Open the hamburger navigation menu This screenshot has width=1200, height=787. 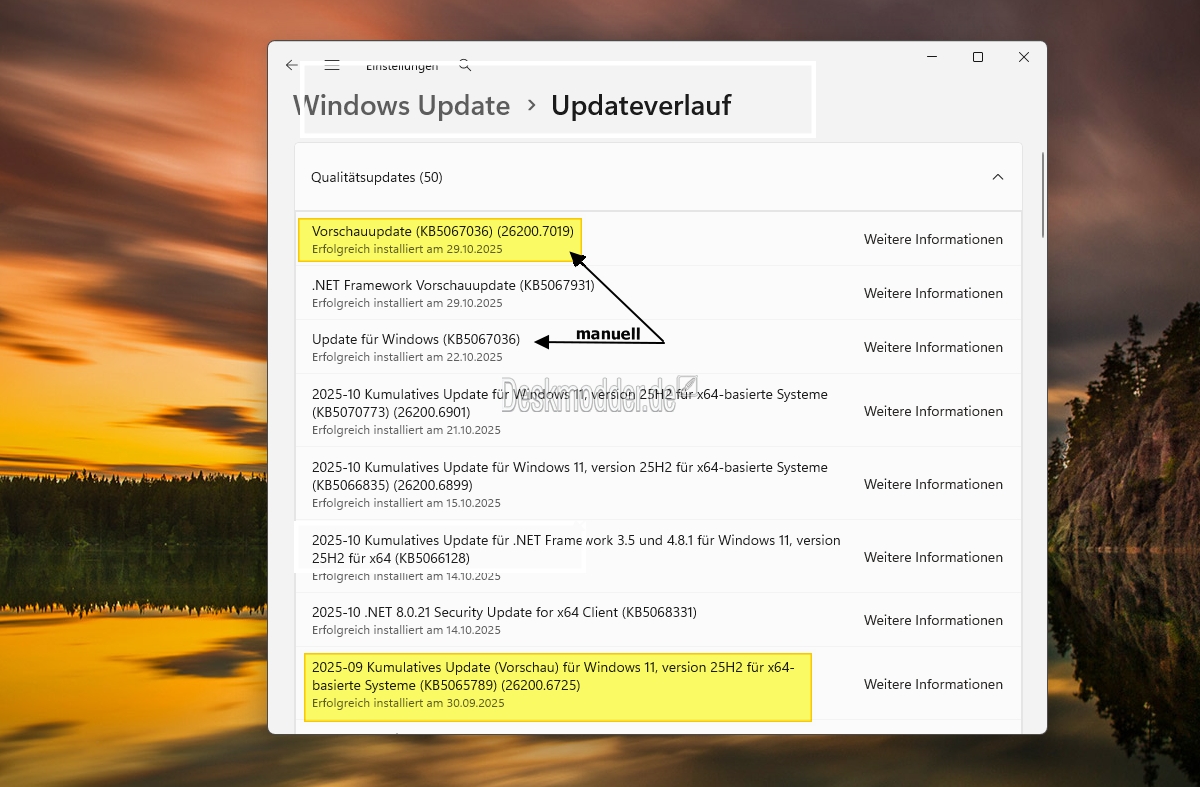332,65
